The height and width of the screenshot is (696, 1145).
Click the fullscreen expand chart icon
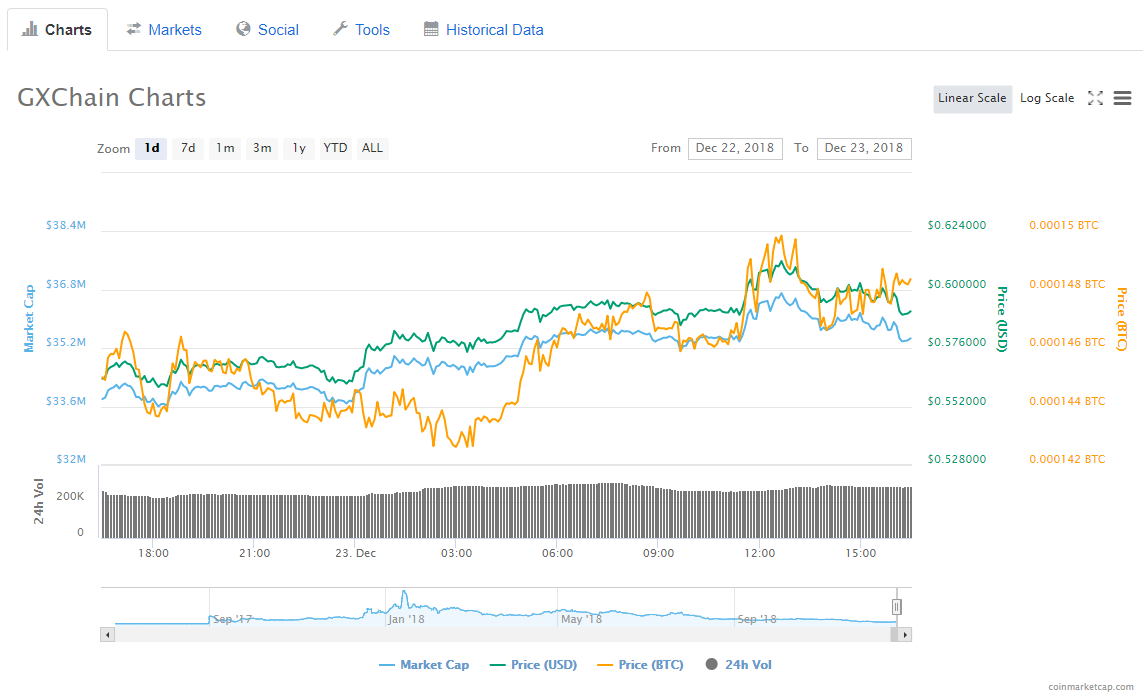click(1095, 98)
